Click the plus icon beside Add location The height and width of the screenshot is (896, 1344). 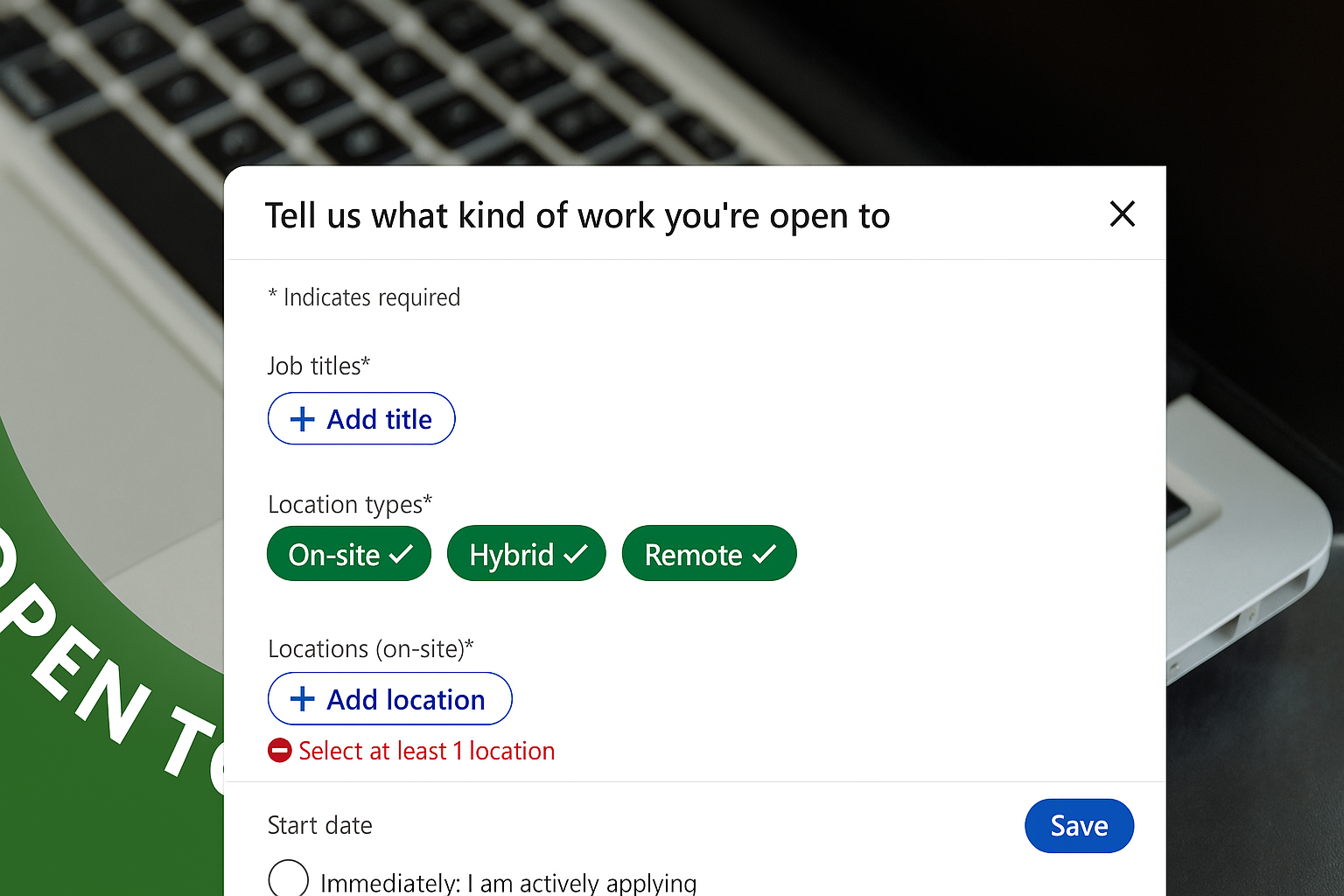coord(303,698)
